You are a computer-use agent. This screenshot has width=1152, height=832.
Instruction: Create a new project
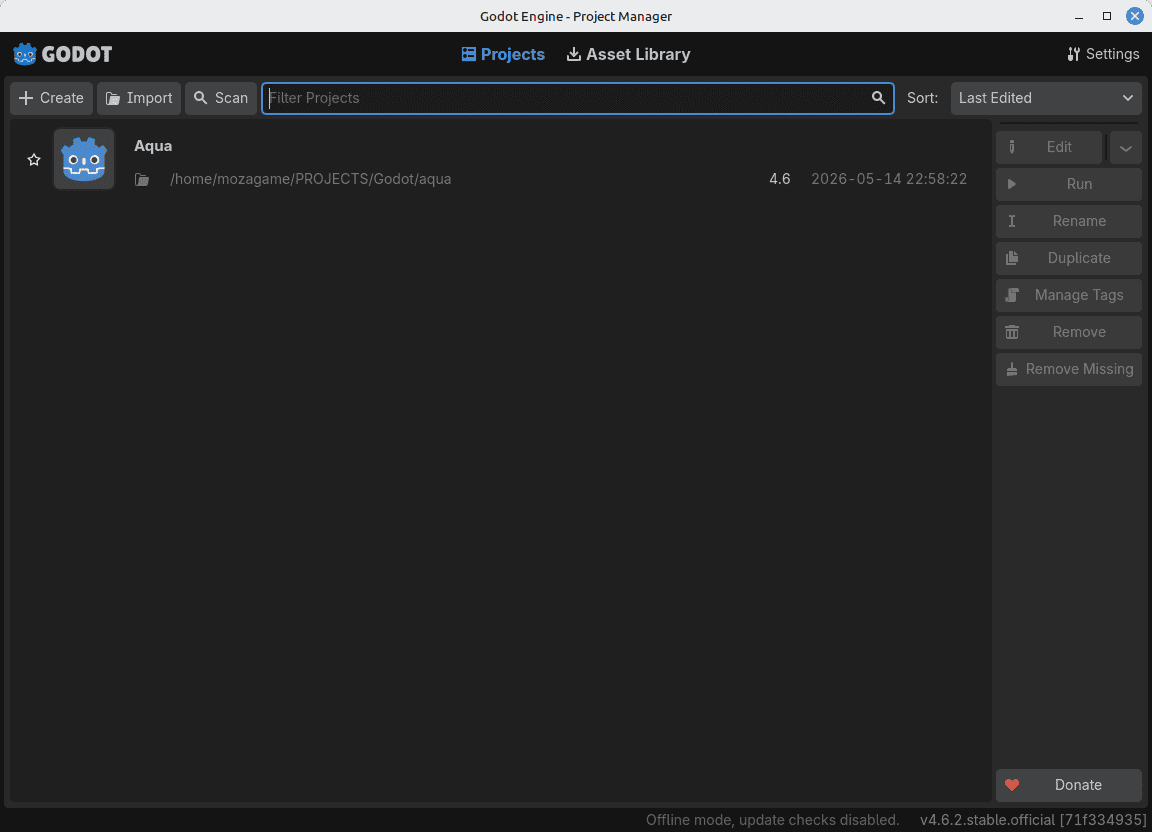(x=51, y=98)
